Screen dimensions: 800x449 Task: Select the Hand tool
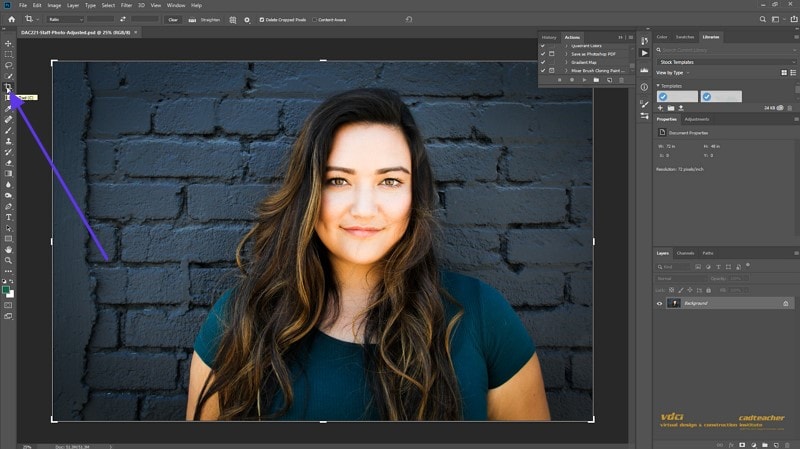[8, 250]
